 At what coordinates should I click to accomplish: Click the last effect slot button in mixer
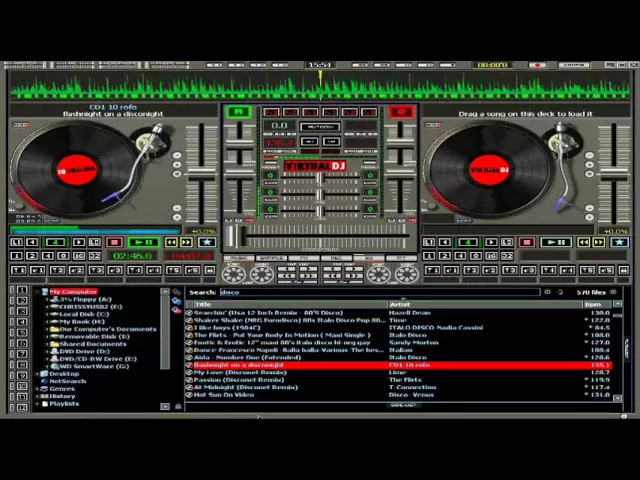369,112
